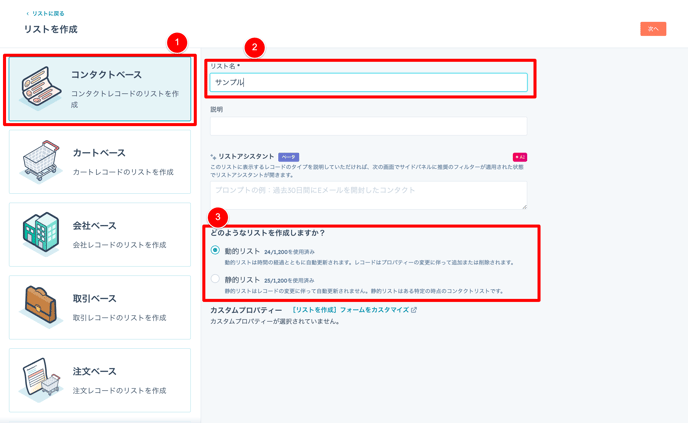Open the フォームをカスタマイズ link
This screenshot has width=688, height=423.
click(351, 310)
